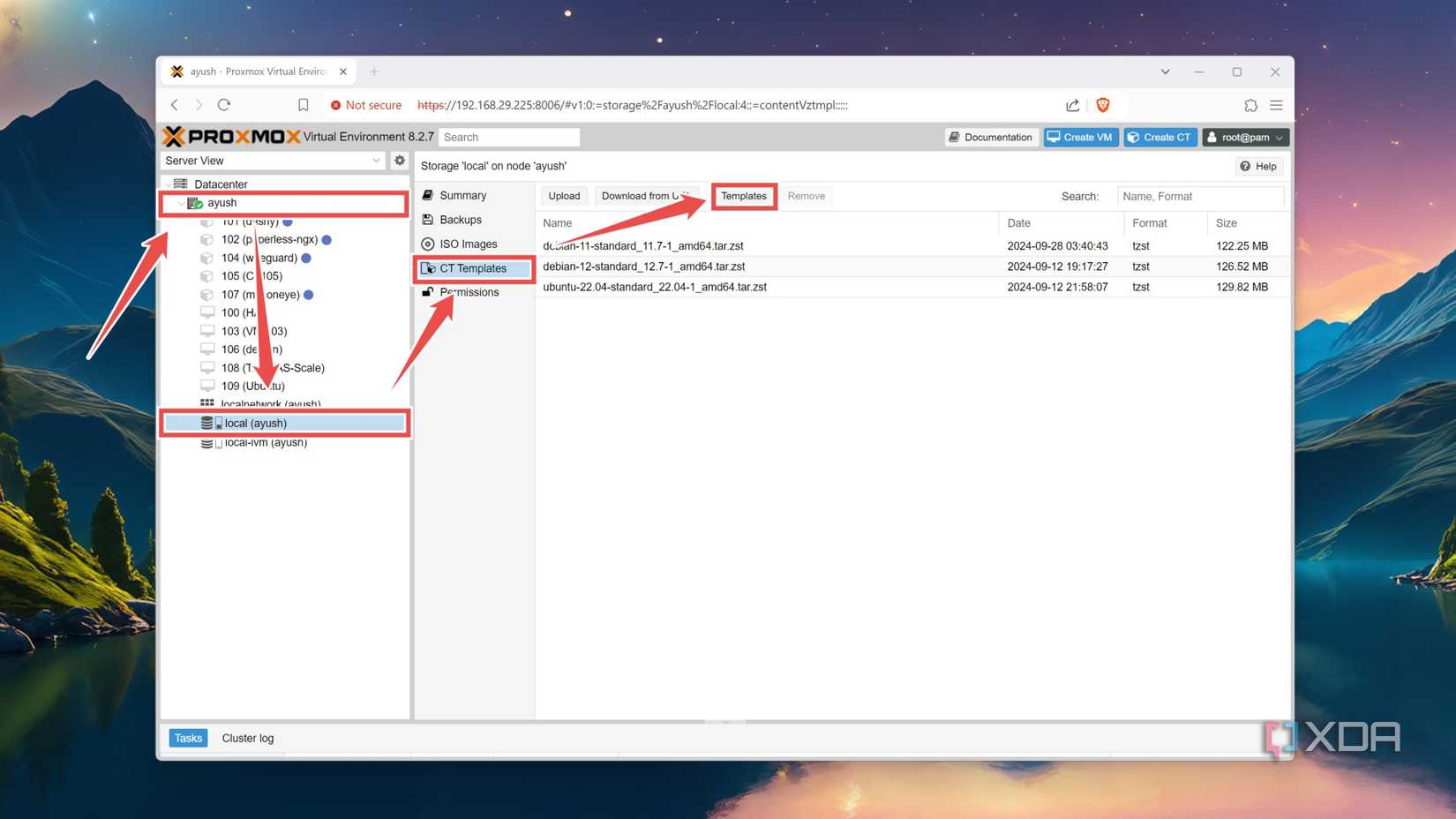Open the Permissions panel
This screenshot has height=819, width=1456.
469,292
